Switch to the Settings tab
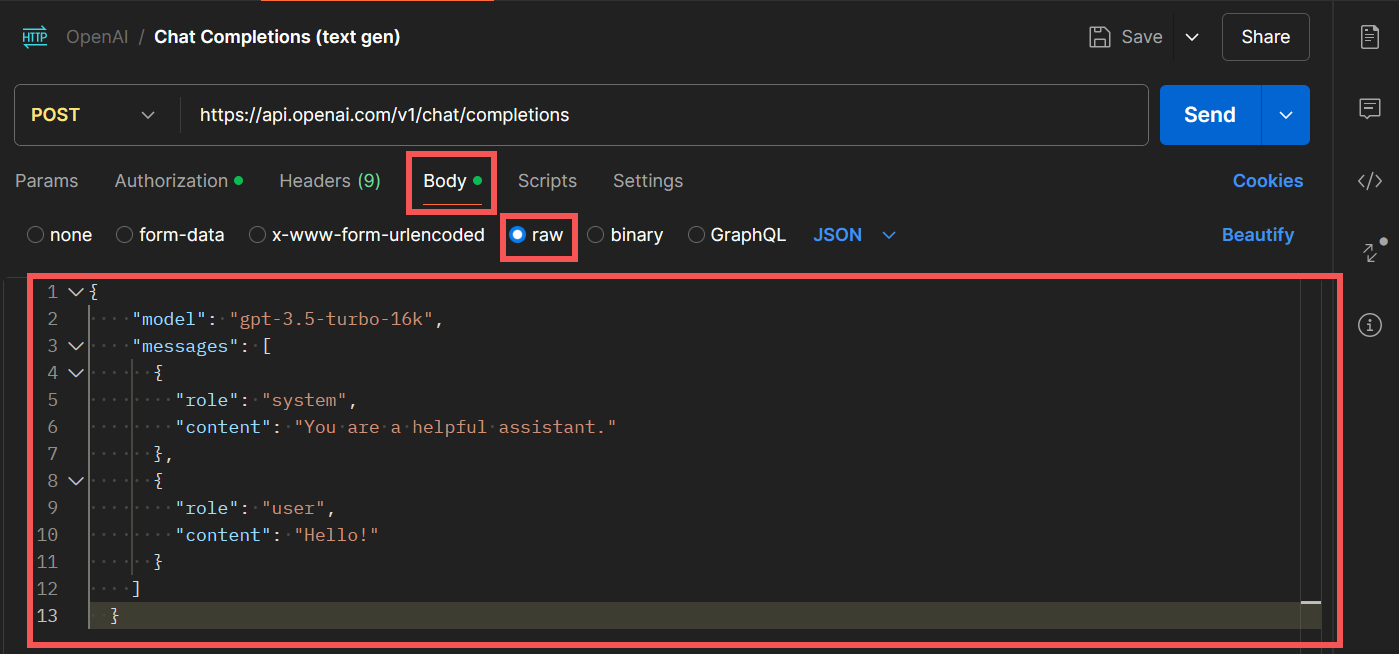This screenshot has width=1399, height=654. click(648, 181)
